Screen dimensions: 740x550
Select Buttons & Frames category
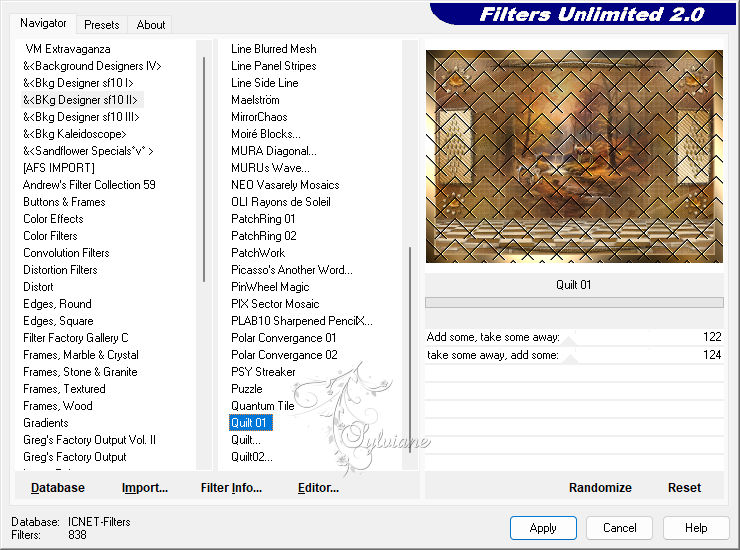coord(64,202)
